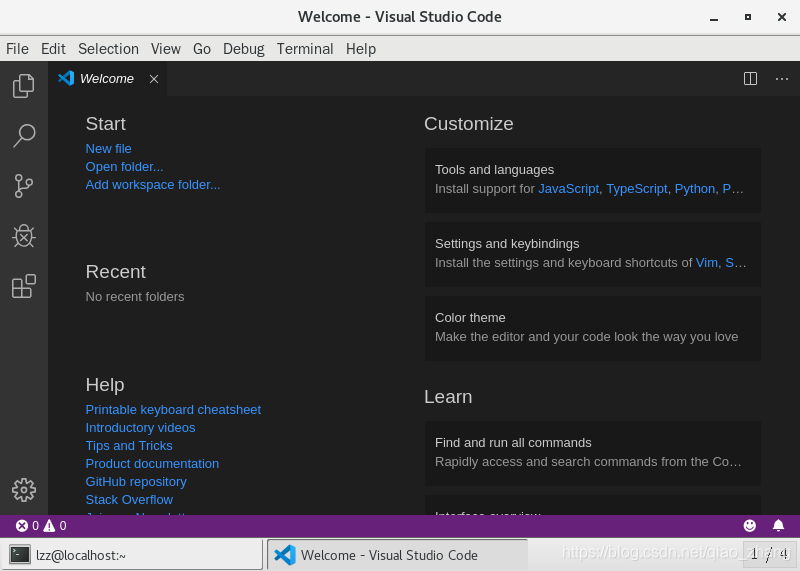Viewport: 800px width, 571px height.
Task: Open the Explorer view in the activity bar
Action: click(23, 86)
